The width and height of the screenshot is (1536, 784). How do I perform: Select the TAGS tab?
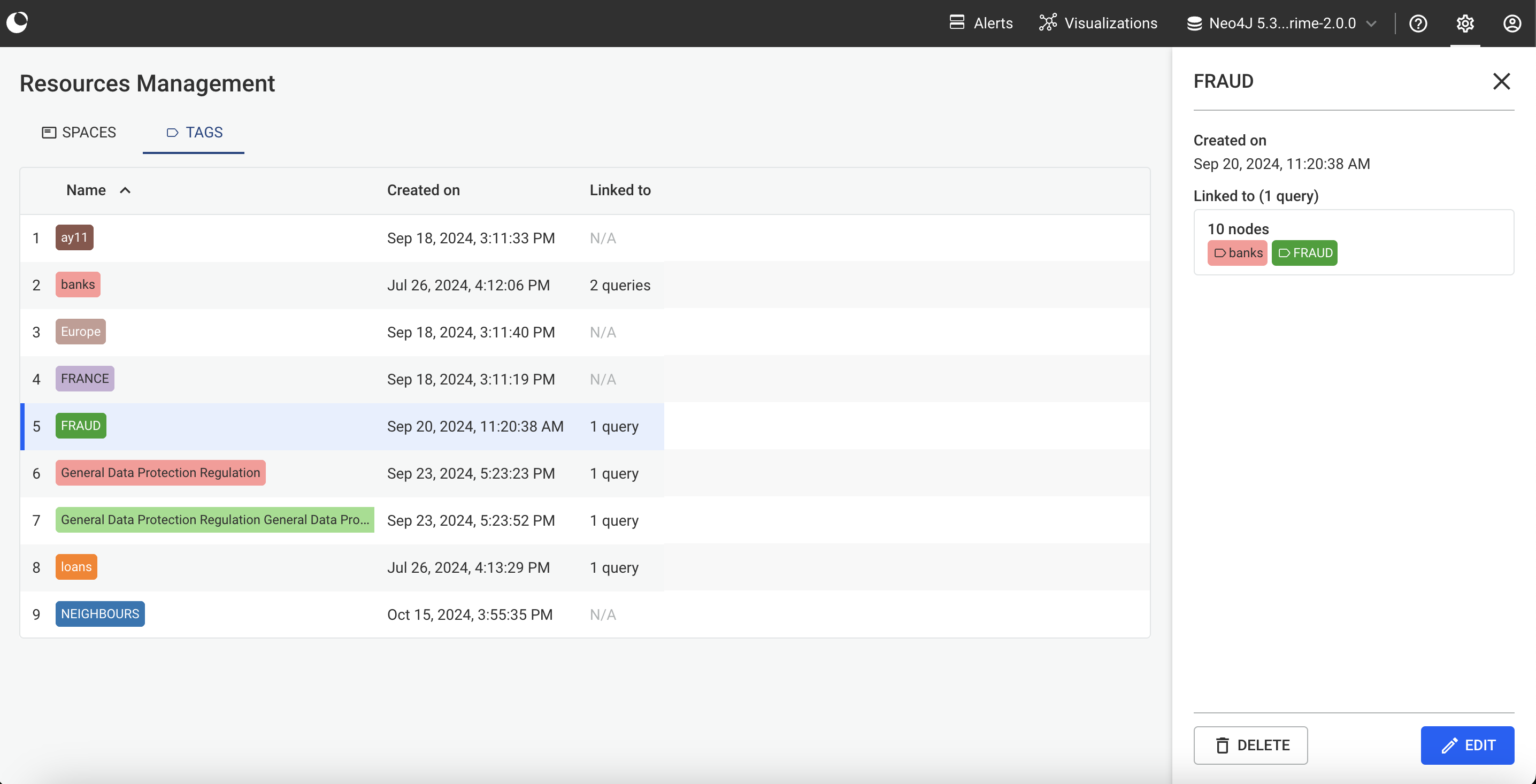193,132
